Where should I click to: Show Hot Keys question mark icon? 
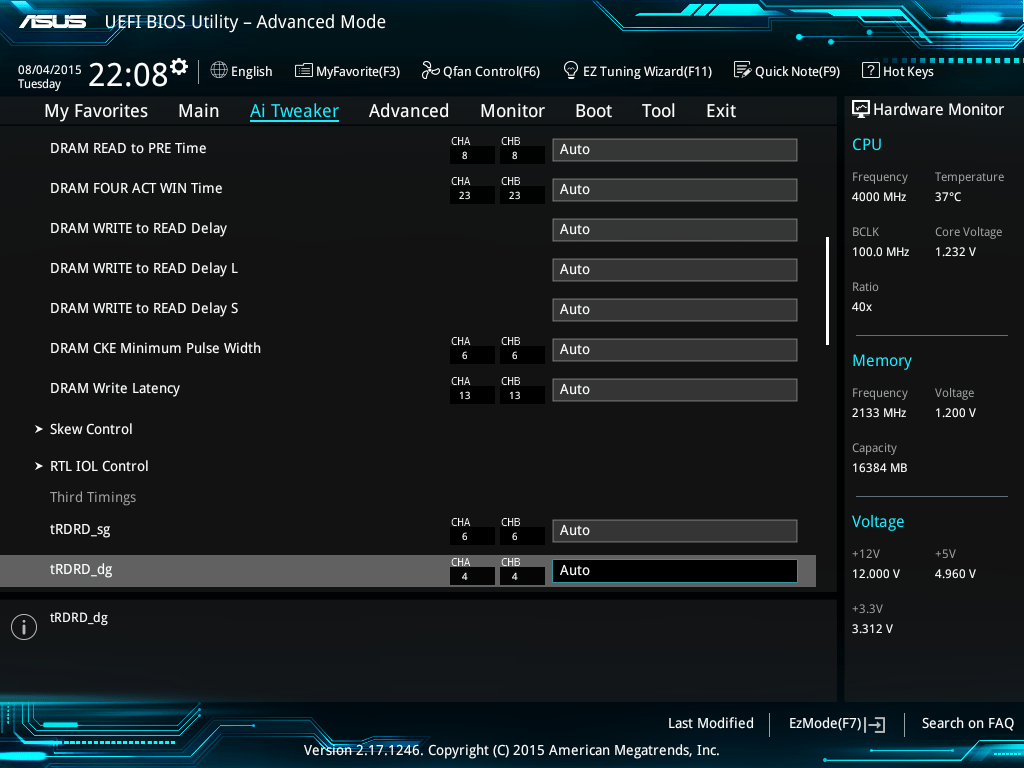pos(870,70)
